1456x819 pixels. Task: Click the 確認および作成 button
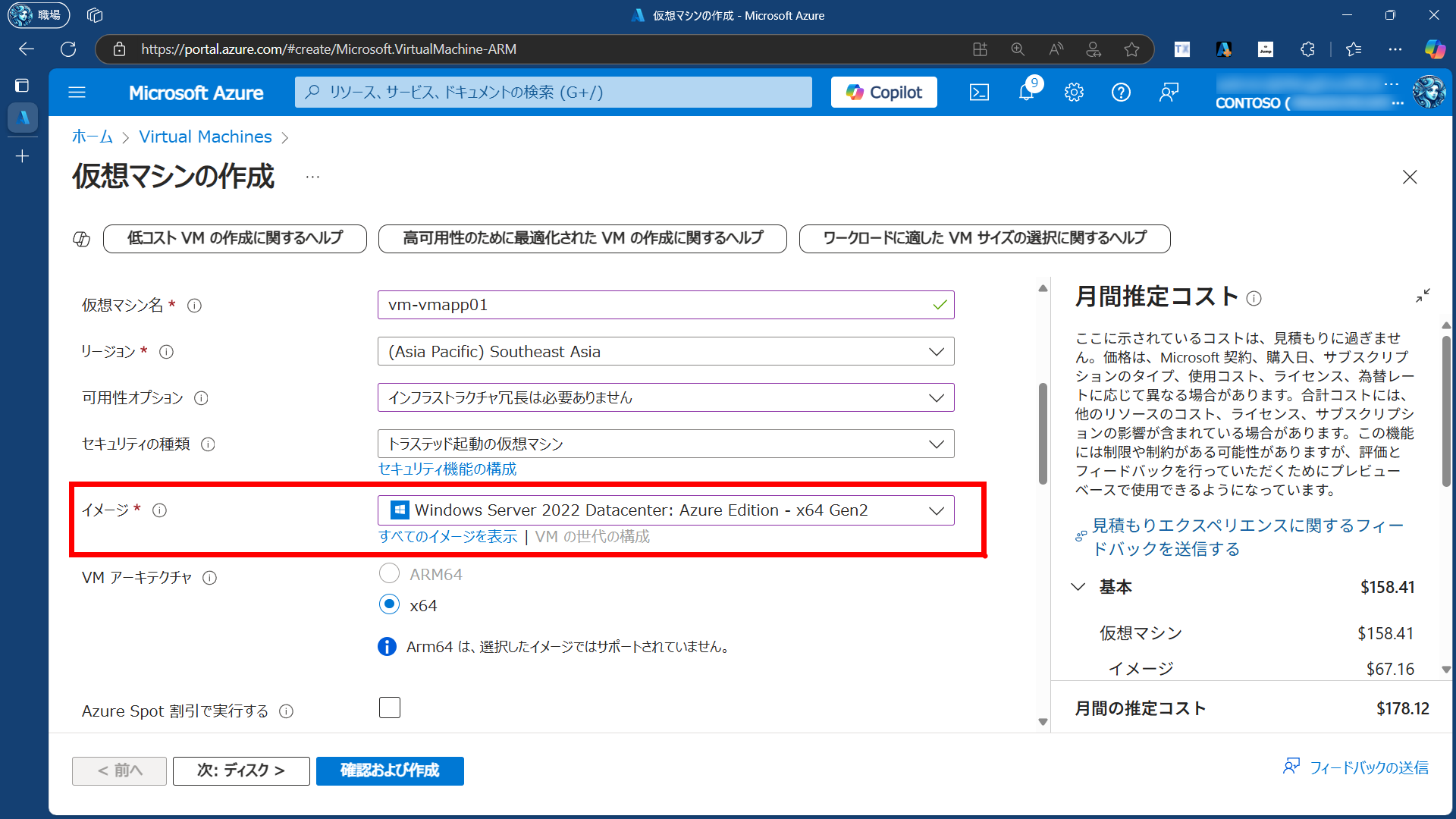(390, 770)
